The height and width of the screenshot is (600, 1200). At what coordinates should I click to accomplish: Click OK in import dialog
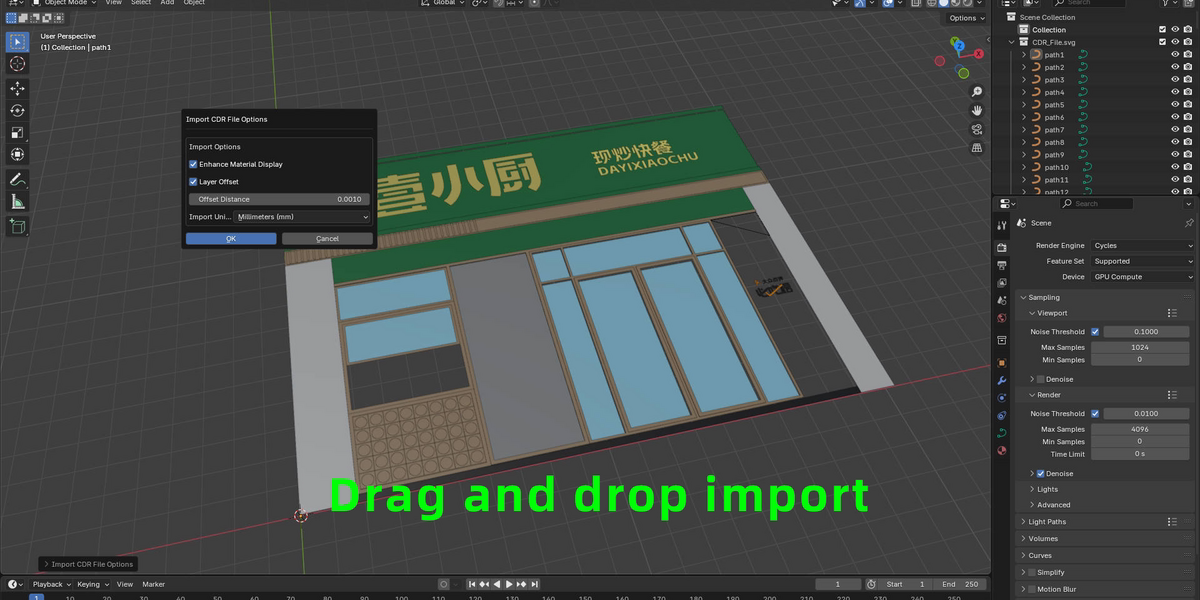231,239
